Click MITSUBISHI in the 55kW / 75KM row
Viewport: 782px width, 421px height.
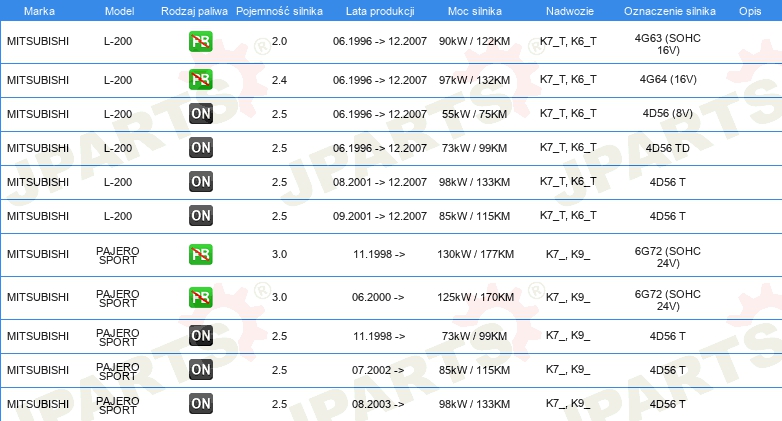point(38,114)
